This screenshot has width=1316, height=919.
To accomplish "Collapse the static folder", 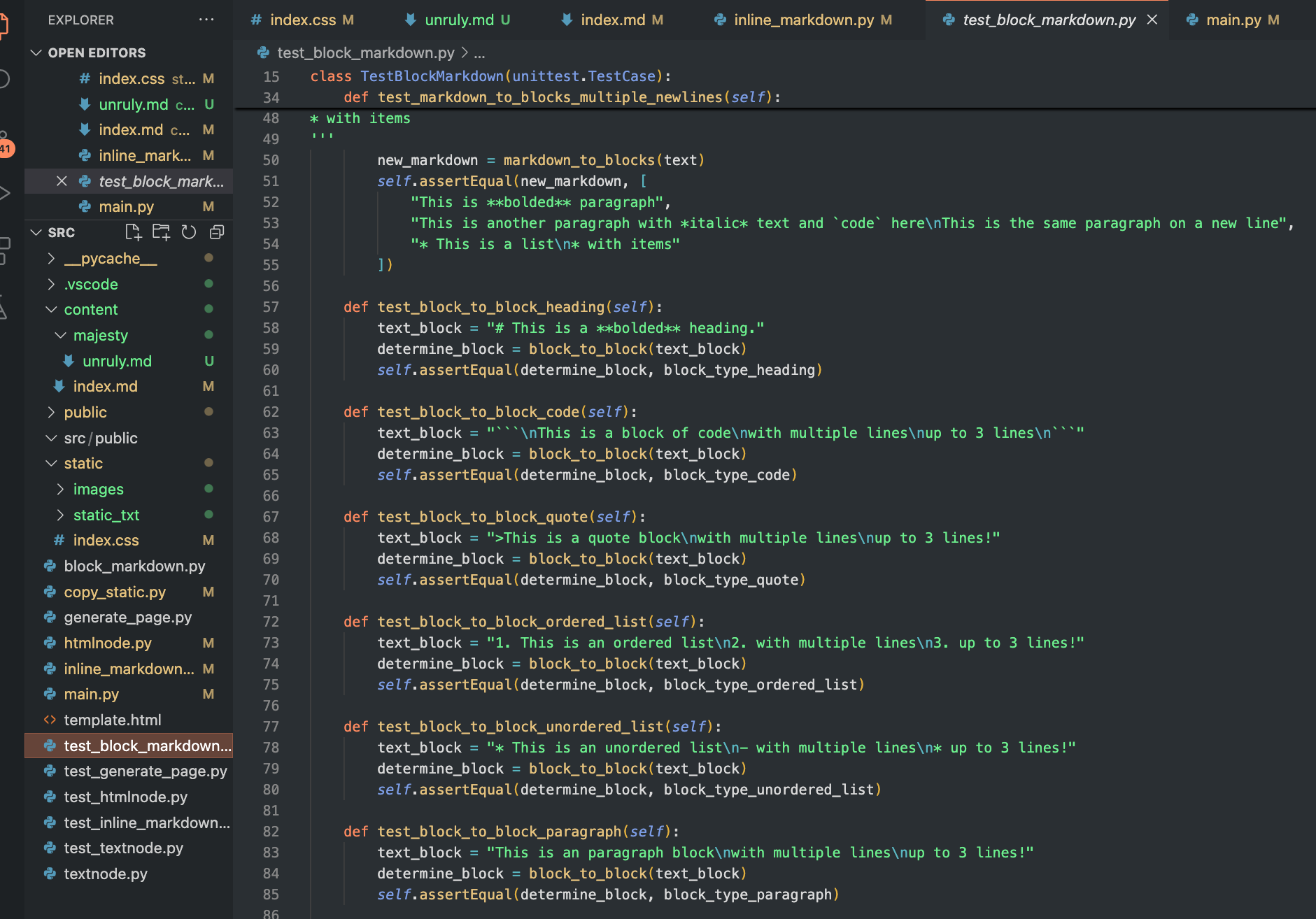I will [x=51, y=463].
